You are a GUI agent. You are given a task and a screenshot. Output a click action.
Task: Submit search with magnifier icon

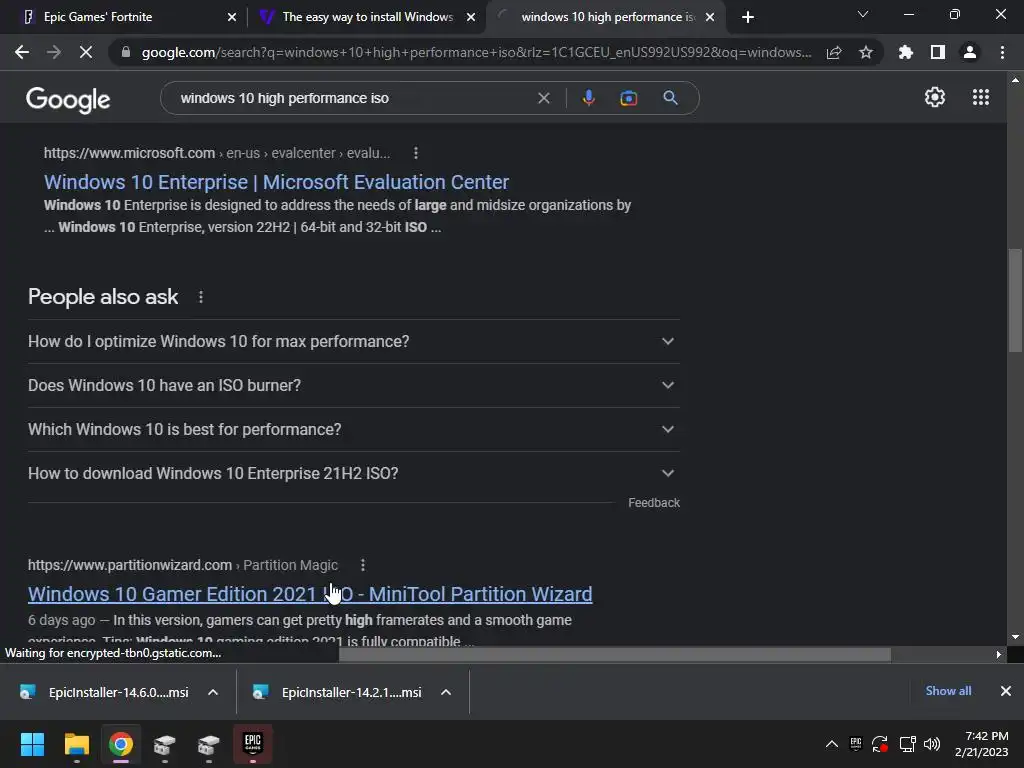(x=670, y=98)
